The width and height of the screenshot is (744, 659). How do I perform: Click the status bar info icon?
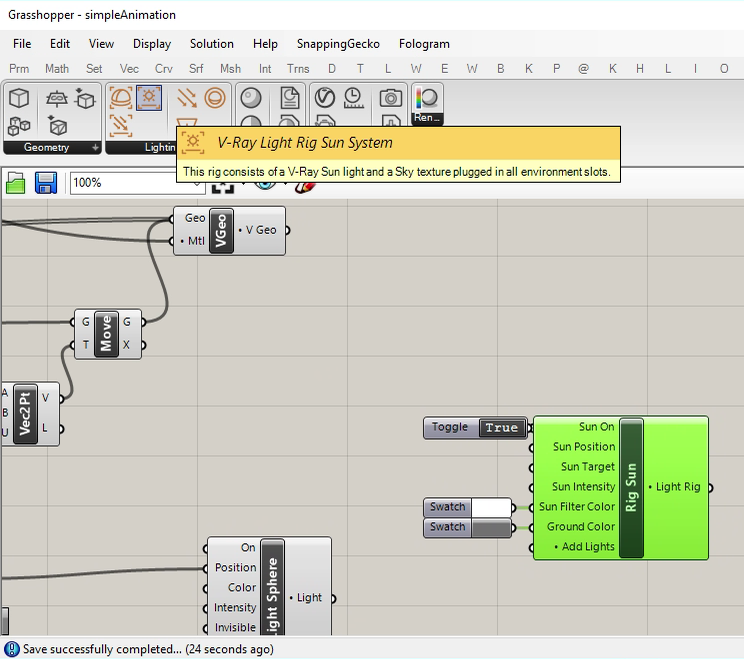point(11,649)
